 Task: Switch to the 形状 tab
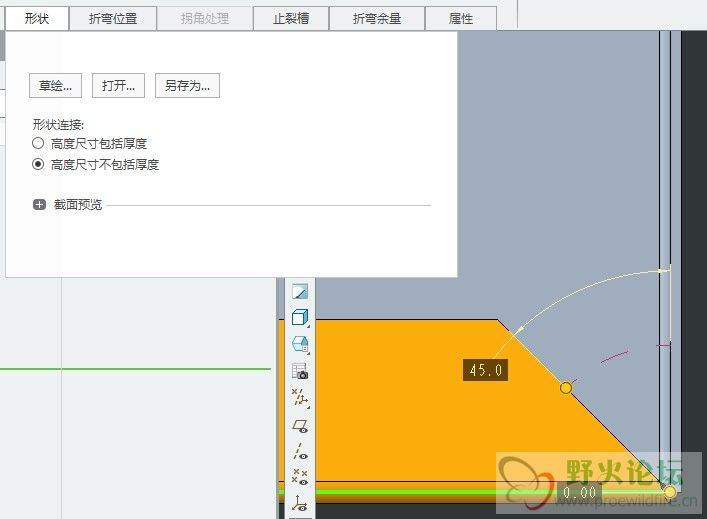click(x=37, y=18)
